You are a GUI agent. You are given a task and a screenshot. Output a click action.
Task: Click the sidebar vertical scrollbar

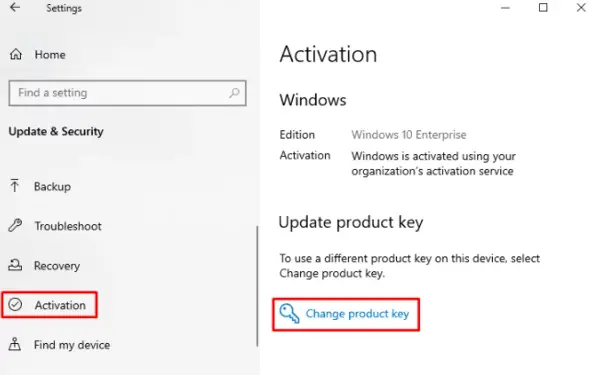pos(257,286)
